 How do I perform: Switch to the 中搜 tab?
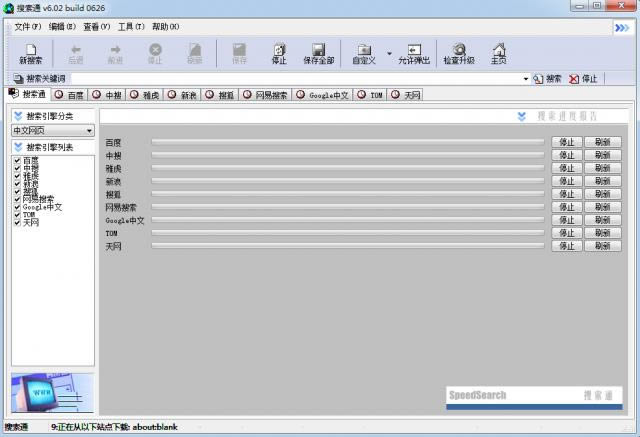tap(107, 95)
